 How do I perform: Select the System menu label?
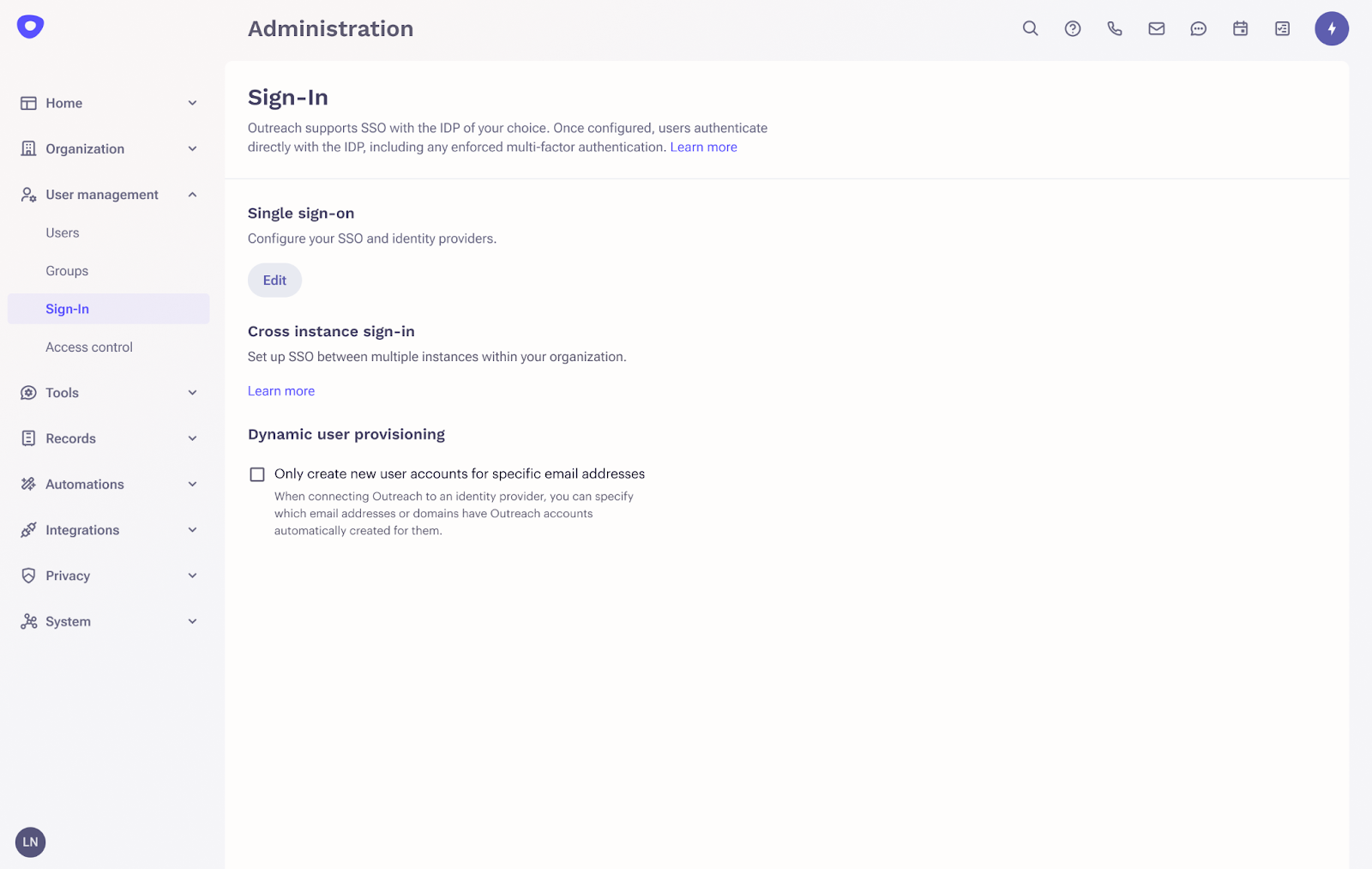point(68,621)
